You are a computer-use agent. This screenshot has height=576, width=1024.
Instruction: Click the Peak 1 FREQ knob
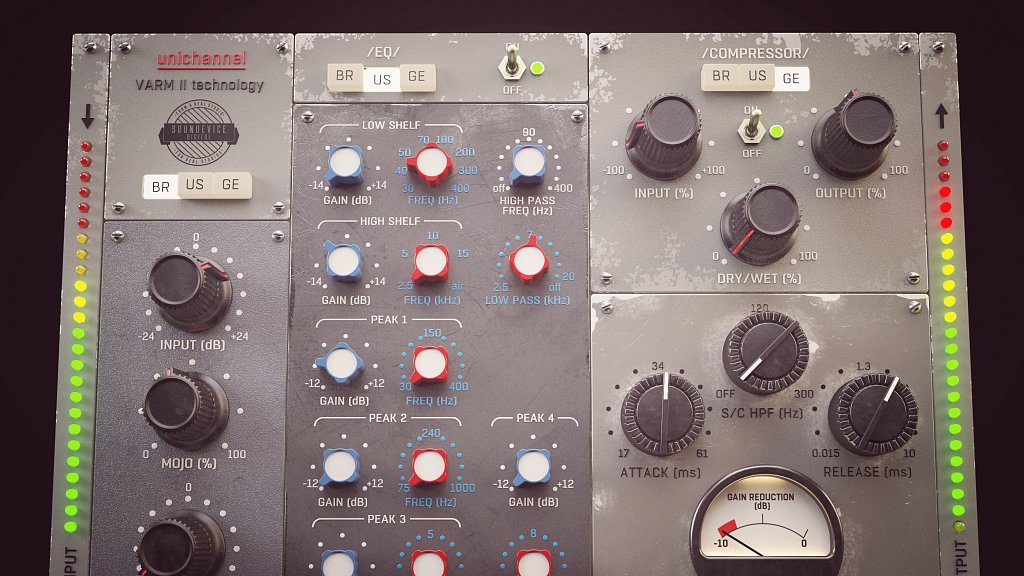point(434,364)
